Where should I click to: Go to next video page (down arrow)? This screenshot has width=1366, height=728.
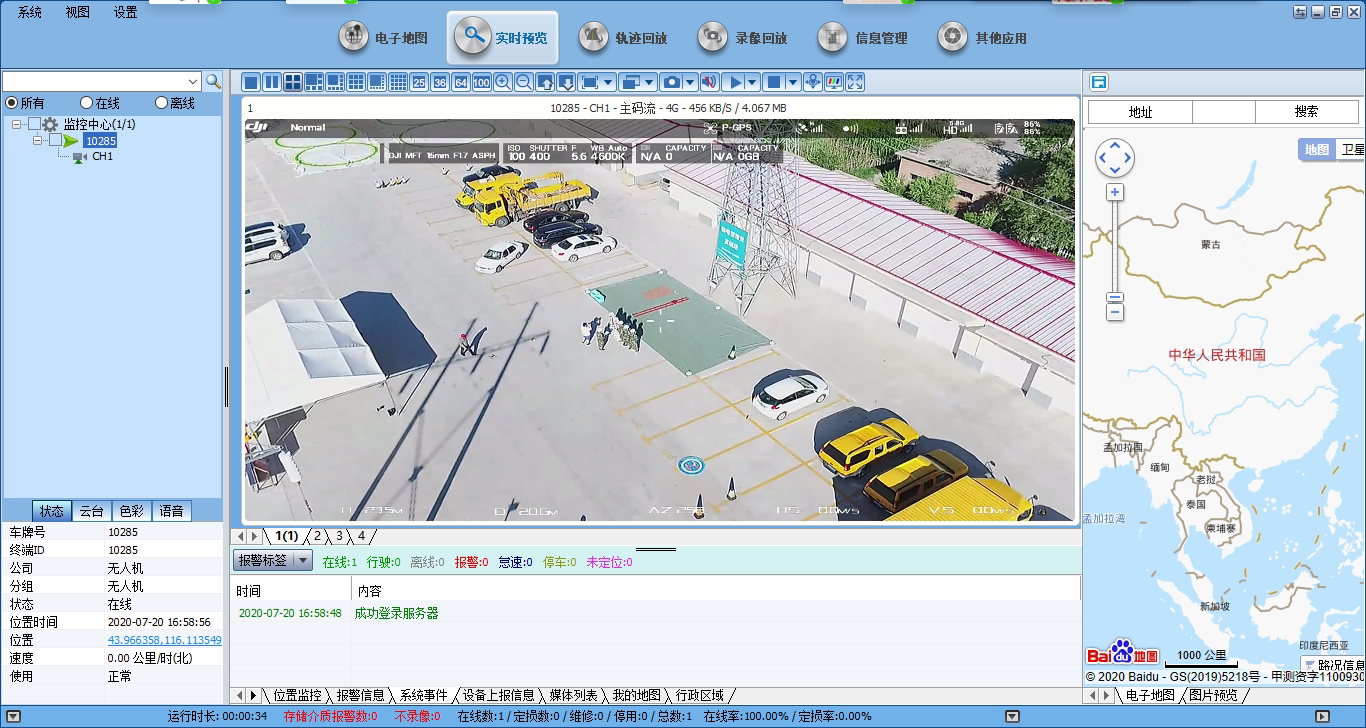click(566, 82)
